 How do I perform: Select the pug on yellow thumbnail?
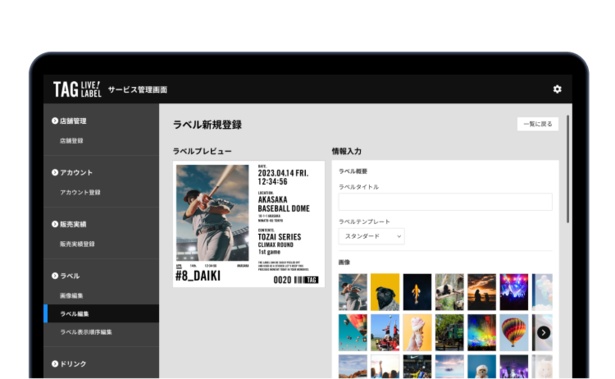pos(385,292)
